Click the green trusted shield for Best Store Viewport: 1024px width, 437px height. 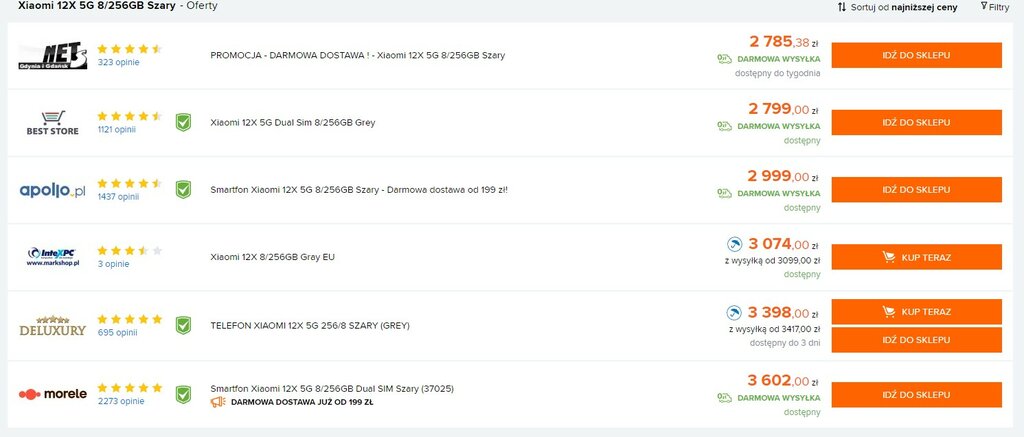pyautogui.click(x=184, y=122)
